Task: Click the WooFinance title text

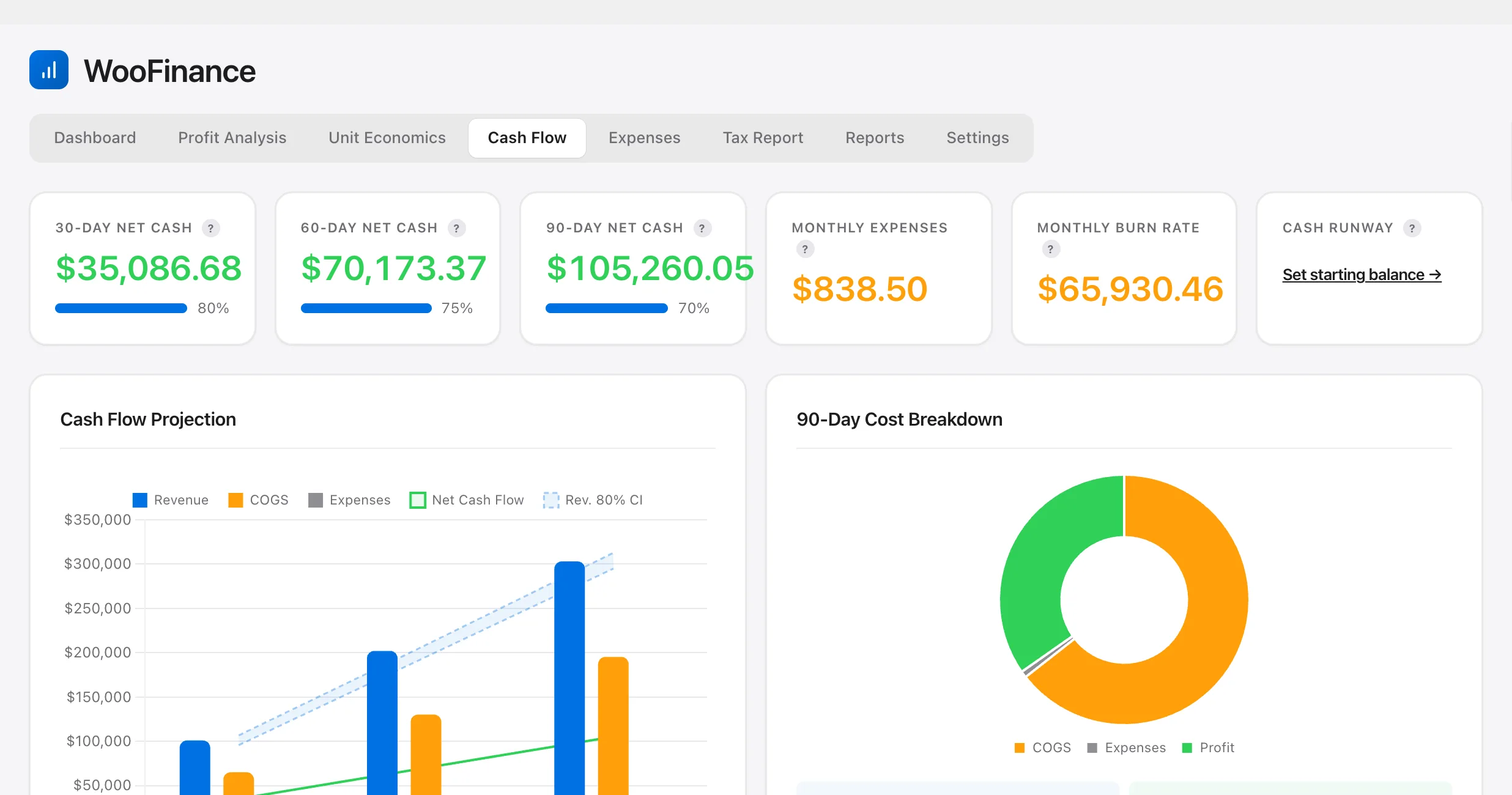Action: 169,71
